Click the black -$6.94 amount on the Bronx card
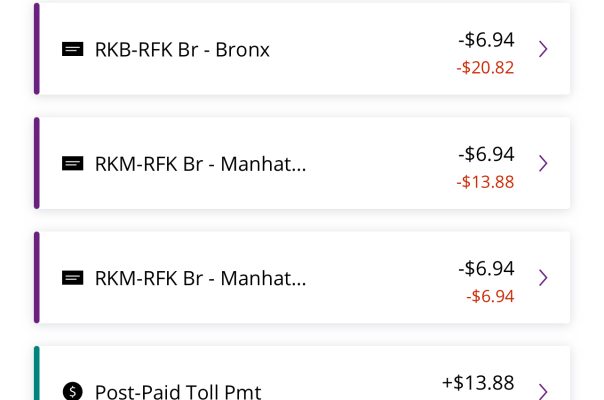604x400 pixels. [x=486, y=40]
